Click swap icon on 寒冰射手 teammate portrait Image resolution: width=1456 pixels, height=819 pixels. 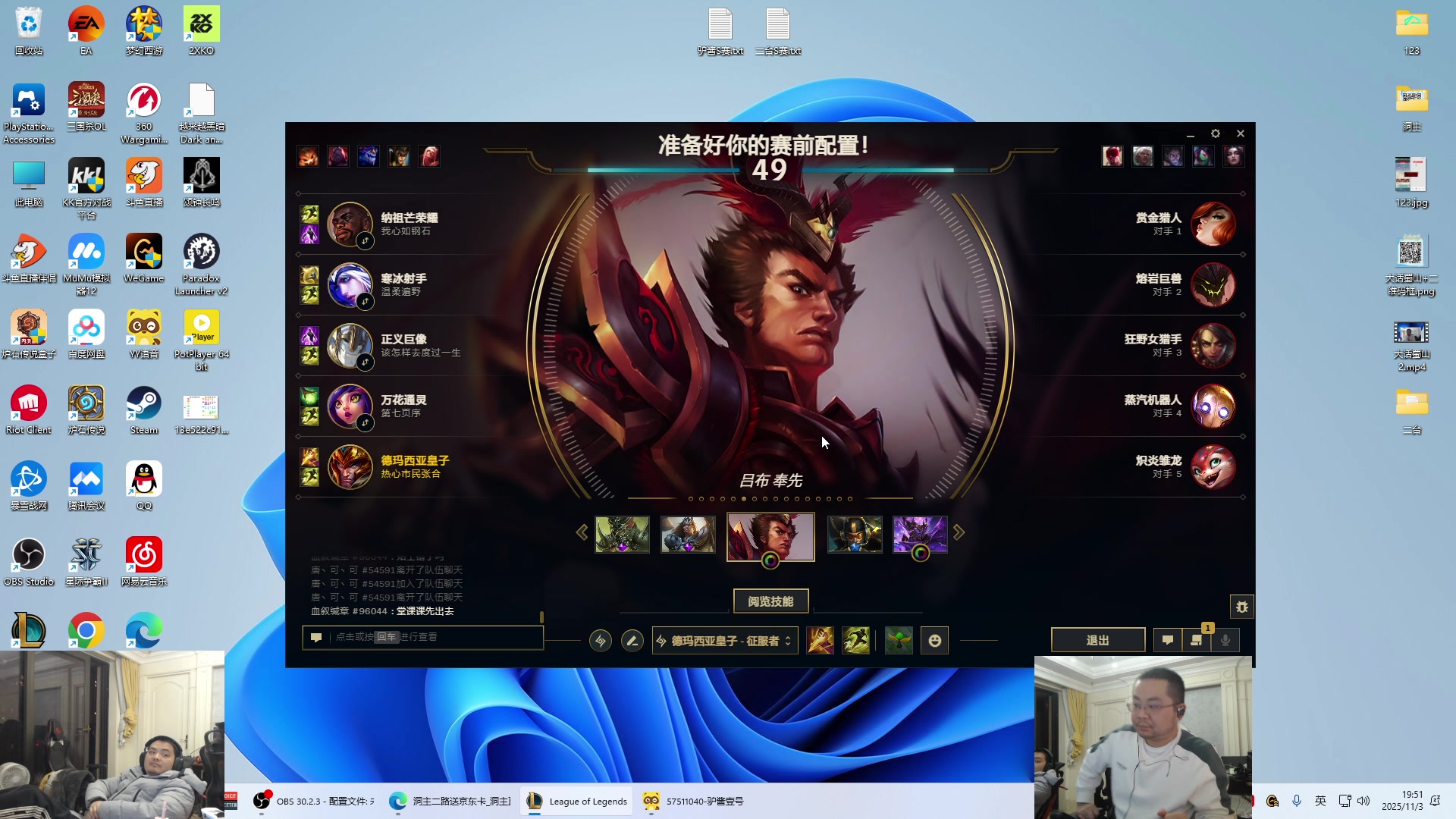click(x=365, y=301)
